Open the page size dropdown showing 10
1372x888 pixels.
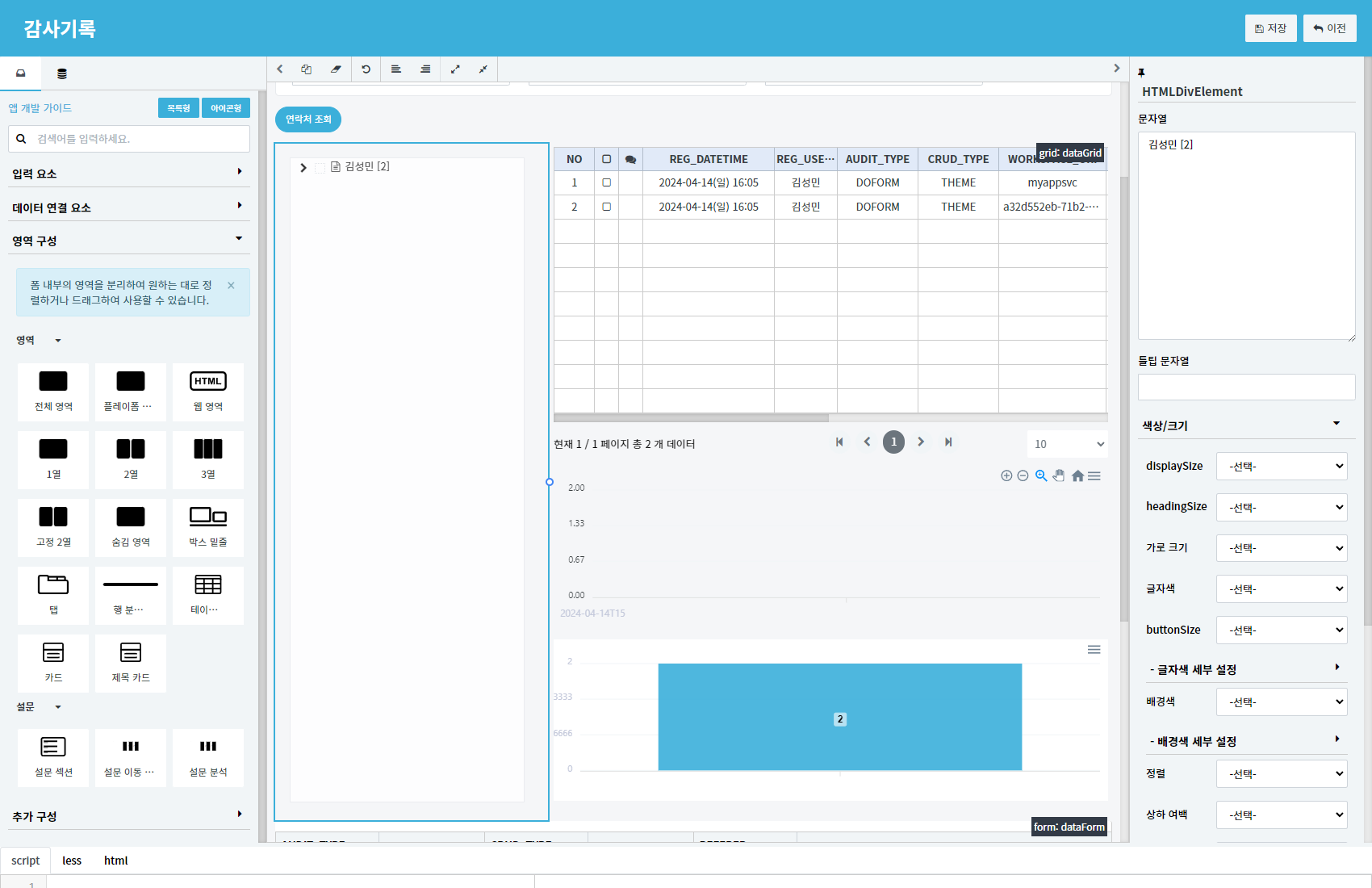[1068, 444]
